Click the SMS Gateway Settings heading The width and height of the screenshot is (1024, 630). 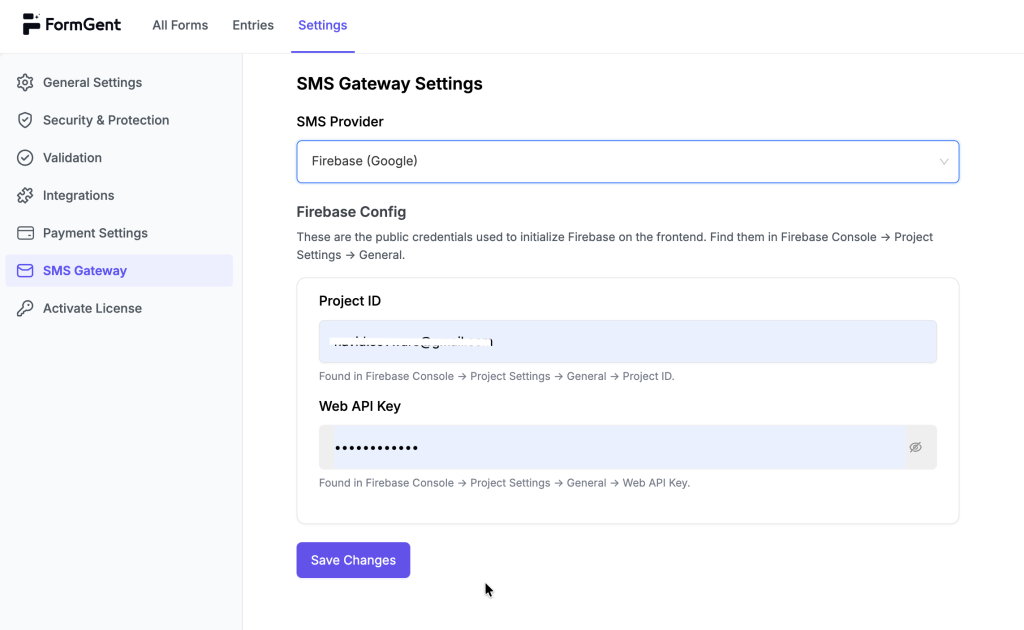point(389,84)
